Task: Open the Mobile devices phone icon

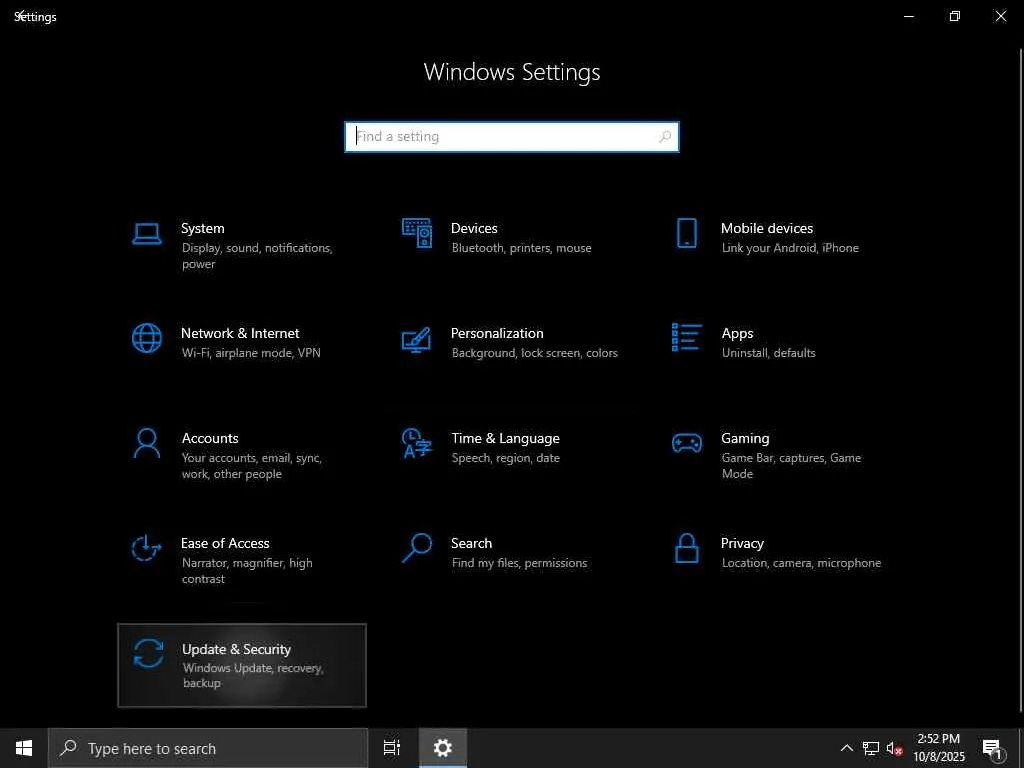Action: pyautogui.click(x=686, y=233)
